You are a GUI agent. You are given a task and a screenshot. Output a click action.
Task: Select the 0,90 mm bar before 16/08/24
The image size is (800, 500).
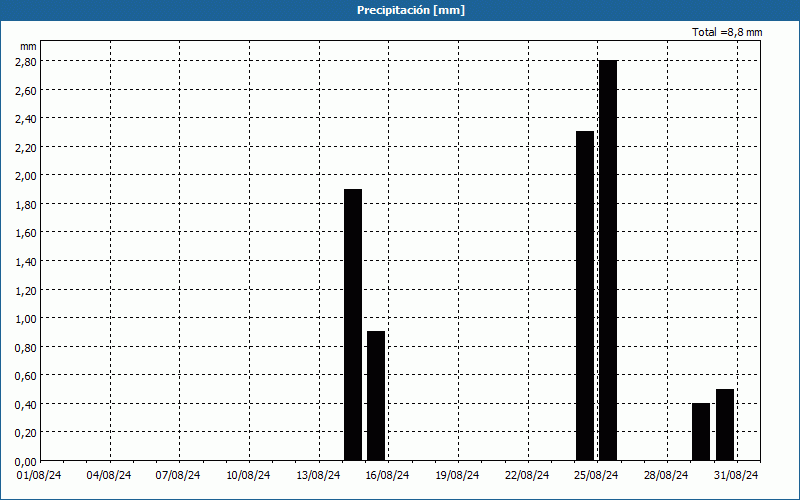(x=376, y=396)
